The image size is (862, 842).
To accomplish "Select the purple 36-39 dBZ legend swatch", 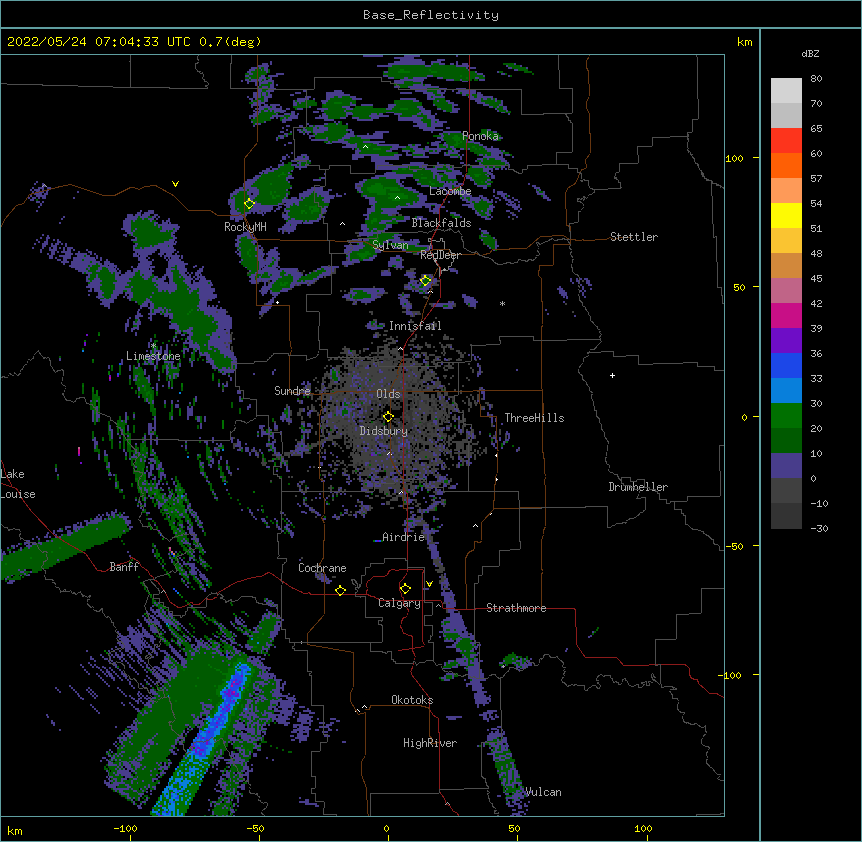I will click(786, 340).
